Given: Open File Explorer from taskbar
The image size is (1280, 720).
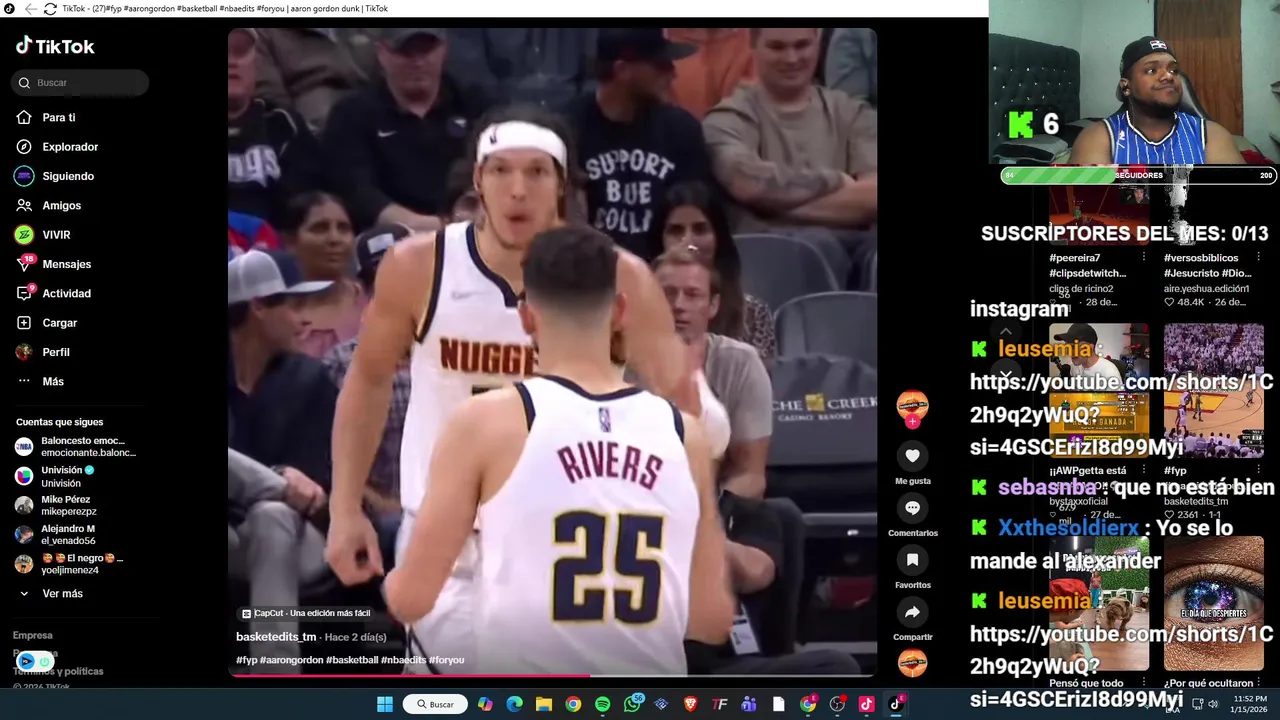Looking at the screenshot, I should [x=543, y=704].
